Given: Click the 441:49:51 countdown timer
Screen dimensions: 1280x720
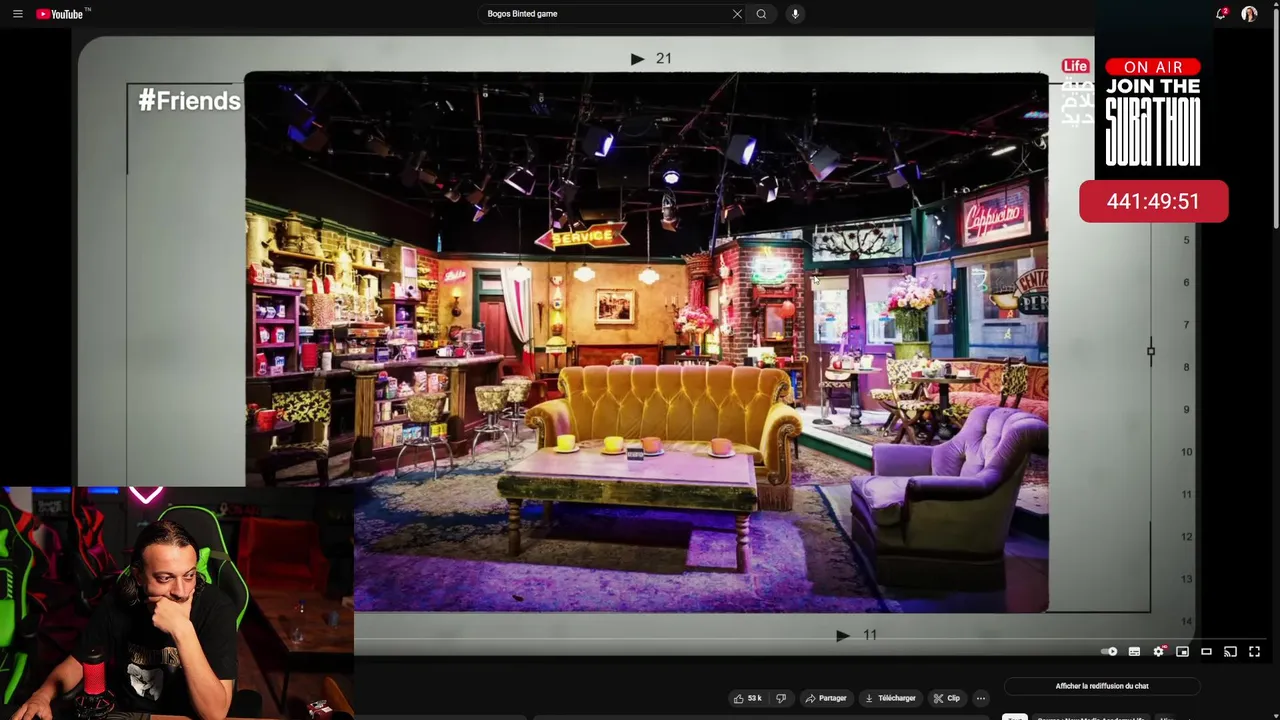Looking at the screenshot, I should [1153, 201].
